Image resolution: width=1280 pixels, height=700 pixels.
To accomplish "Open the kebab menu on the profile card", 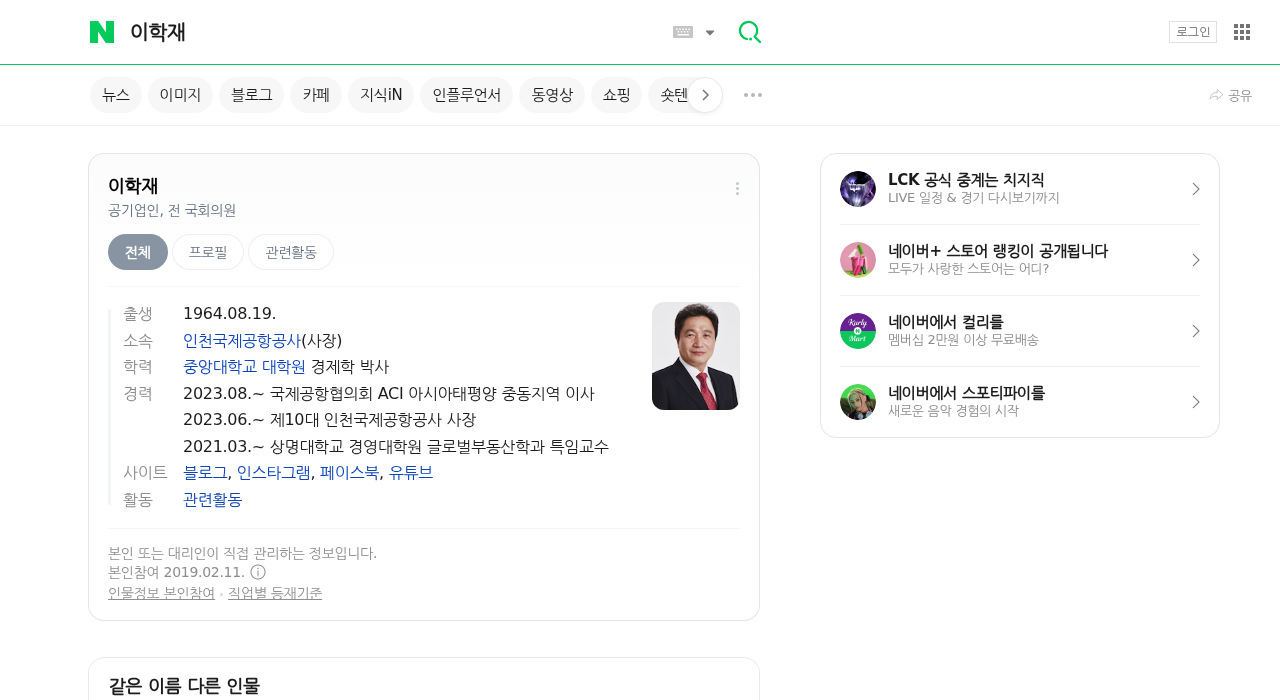I will click(736, 188).
